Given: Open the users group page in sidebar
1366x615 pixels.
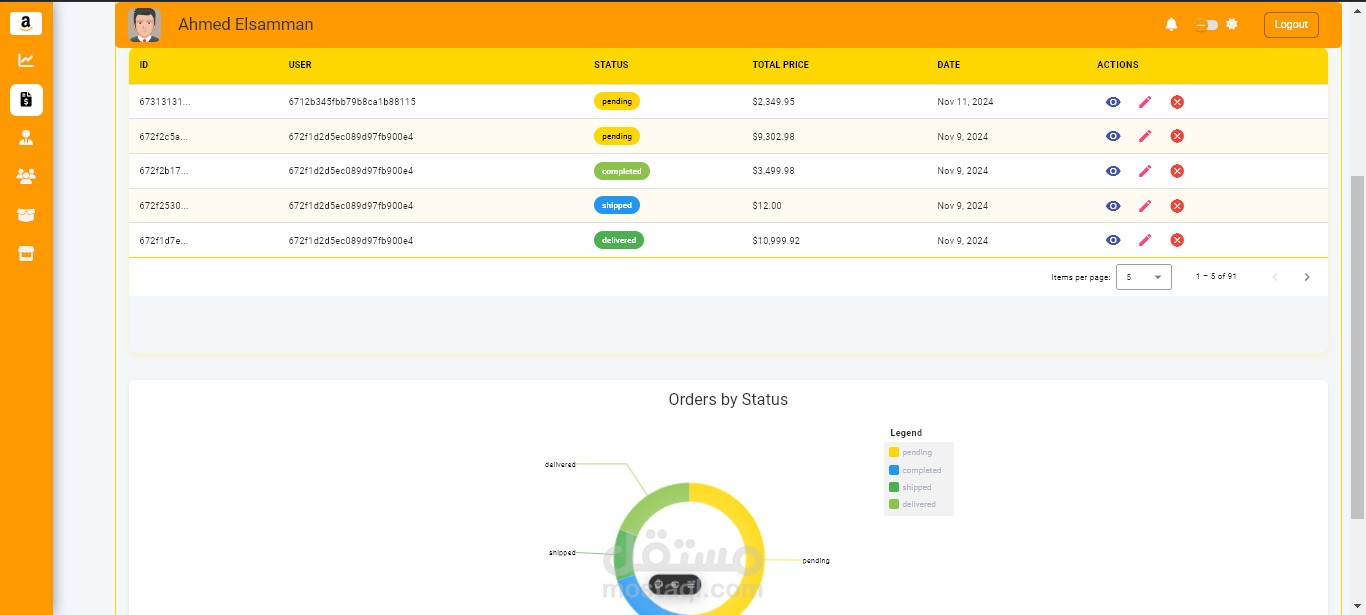Looking at the screenshot, I should coord(26,176).
